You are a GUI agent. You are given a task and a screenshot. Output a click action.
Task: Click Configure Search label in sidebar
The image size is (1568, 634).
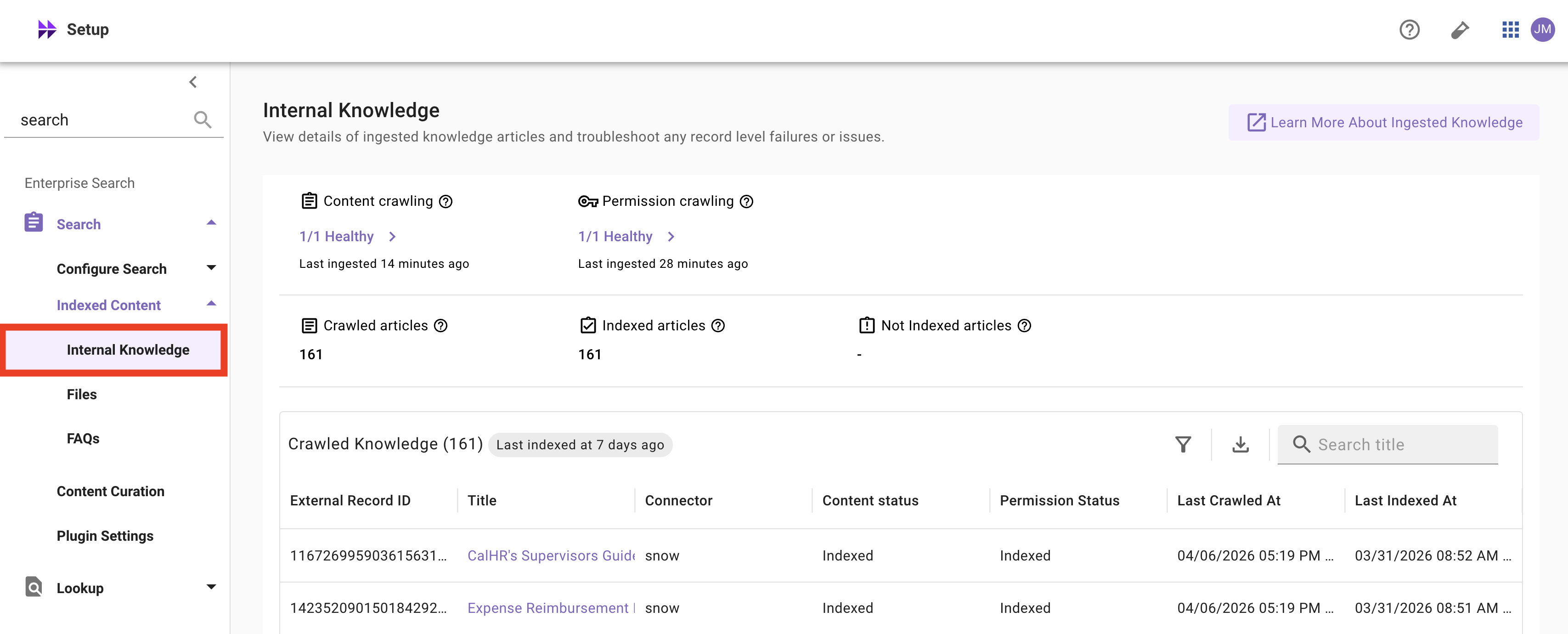[x=112, y=269]
